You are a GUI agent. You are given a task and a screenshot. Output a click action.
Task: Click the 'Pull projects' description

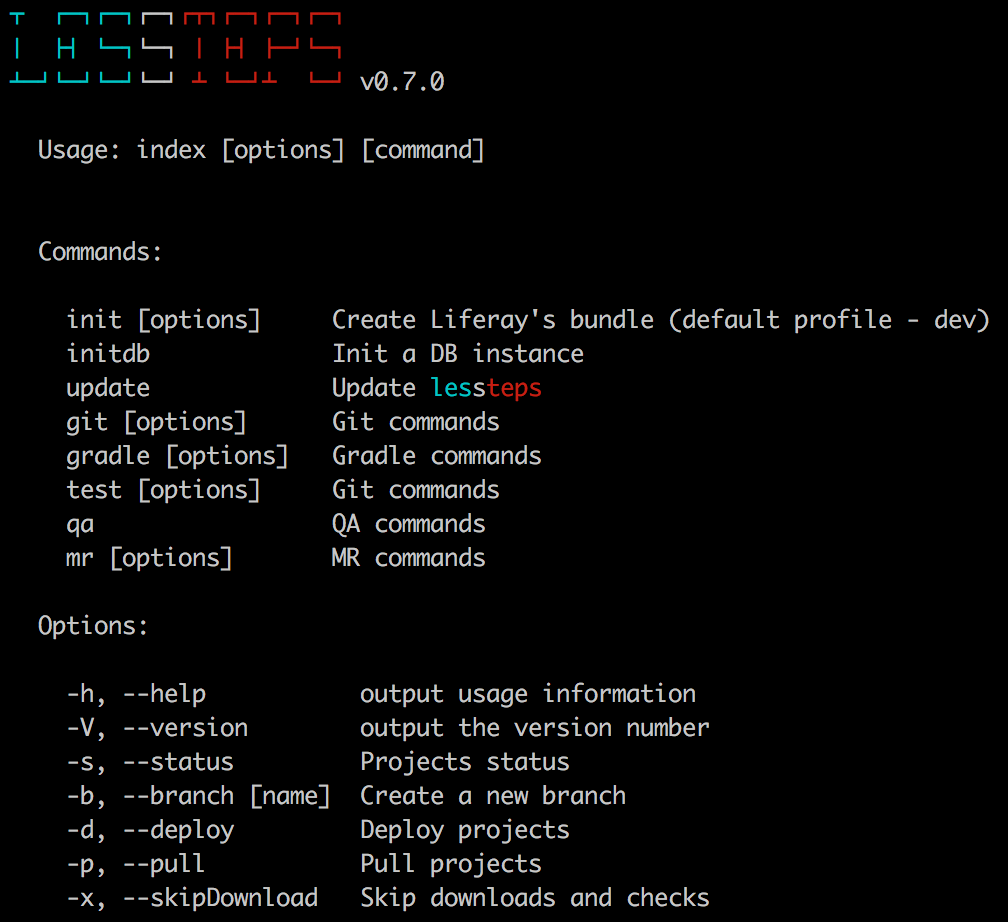451,865
